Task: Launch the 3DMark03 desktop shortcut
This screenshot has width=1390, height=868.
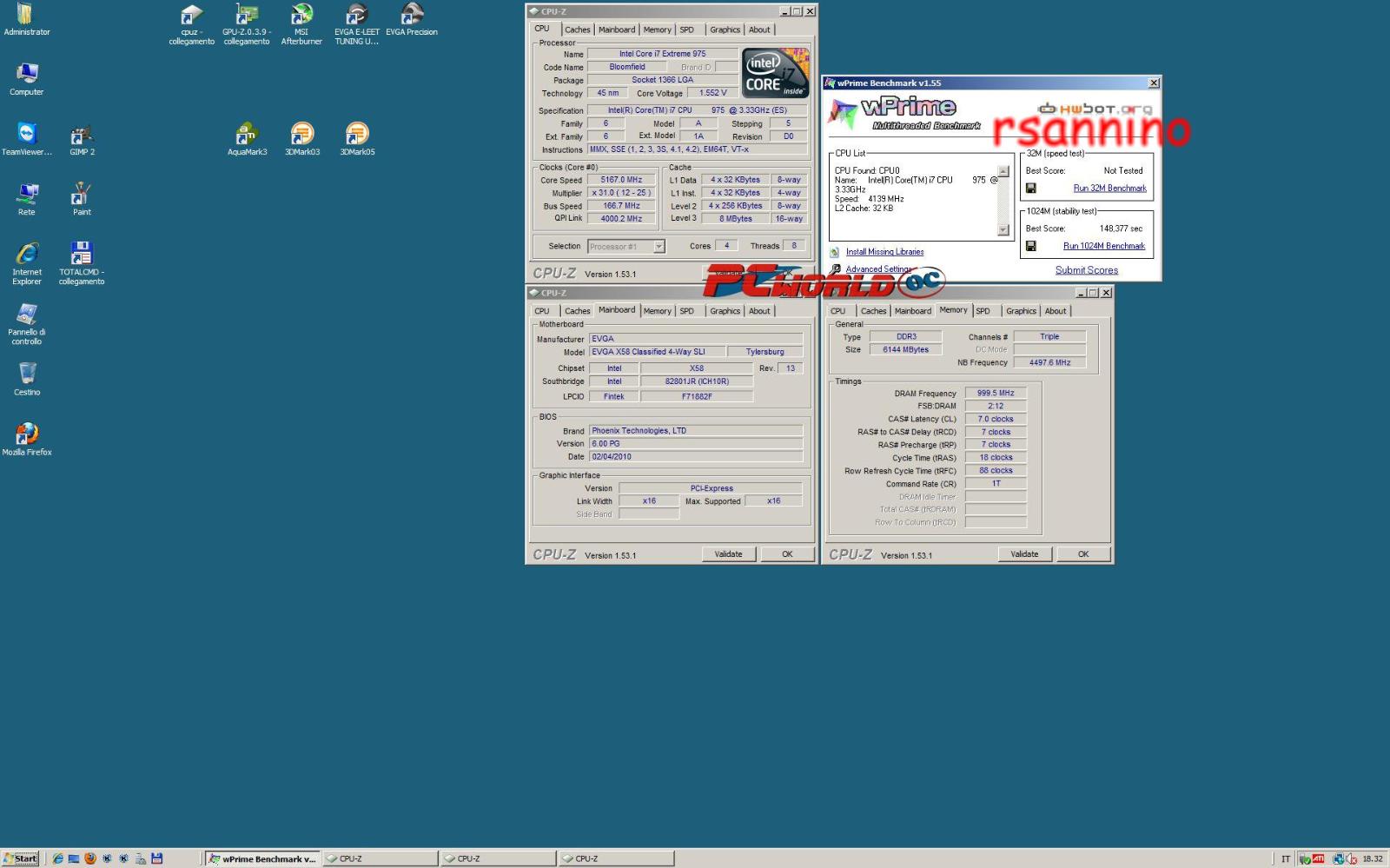Action: 301,139
